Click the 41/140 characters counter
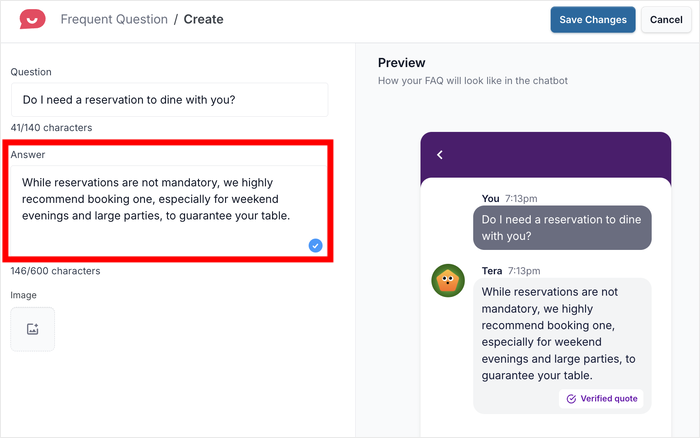This screenshot has height=438, width=700. pos(51,128)
